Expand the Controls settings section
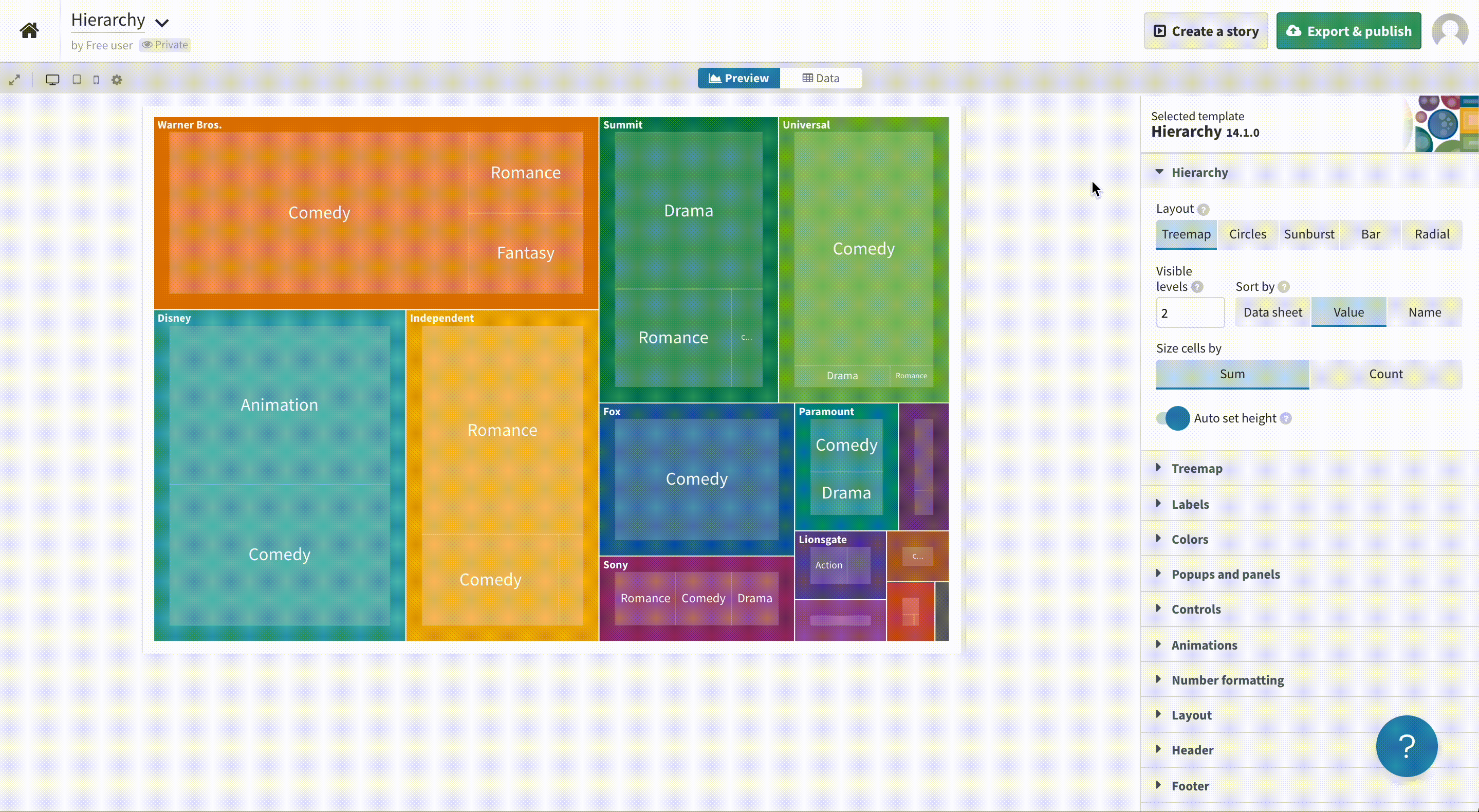Viewport: 1479px width, 812px height. tap(1309, 610)
